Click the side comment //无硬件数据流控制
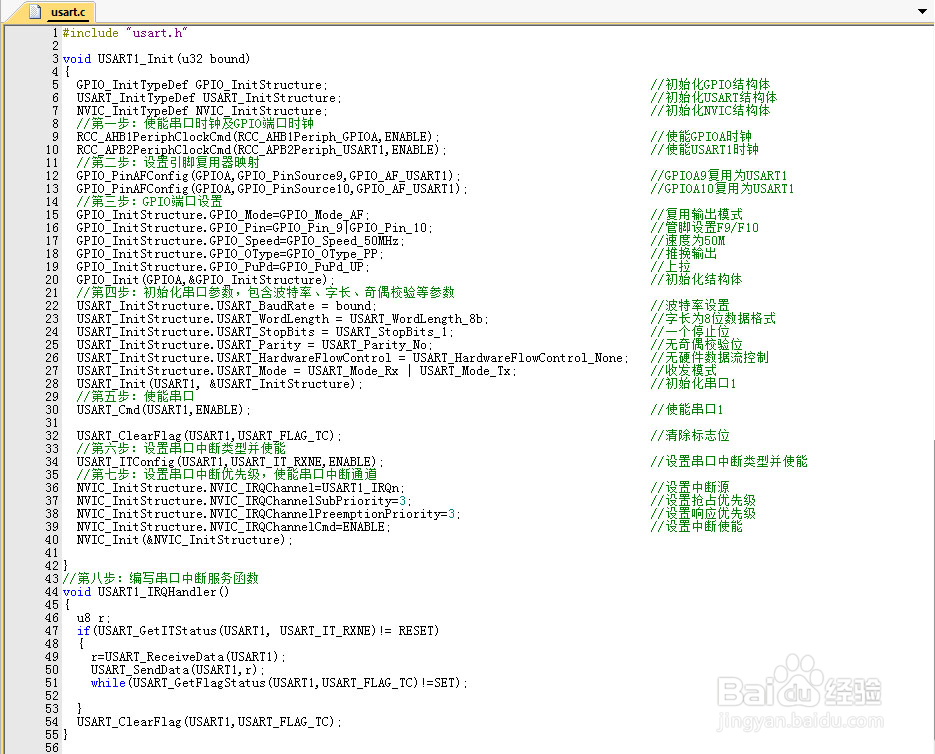This screenshot has height=754, width=935. [x=710, y=358]
